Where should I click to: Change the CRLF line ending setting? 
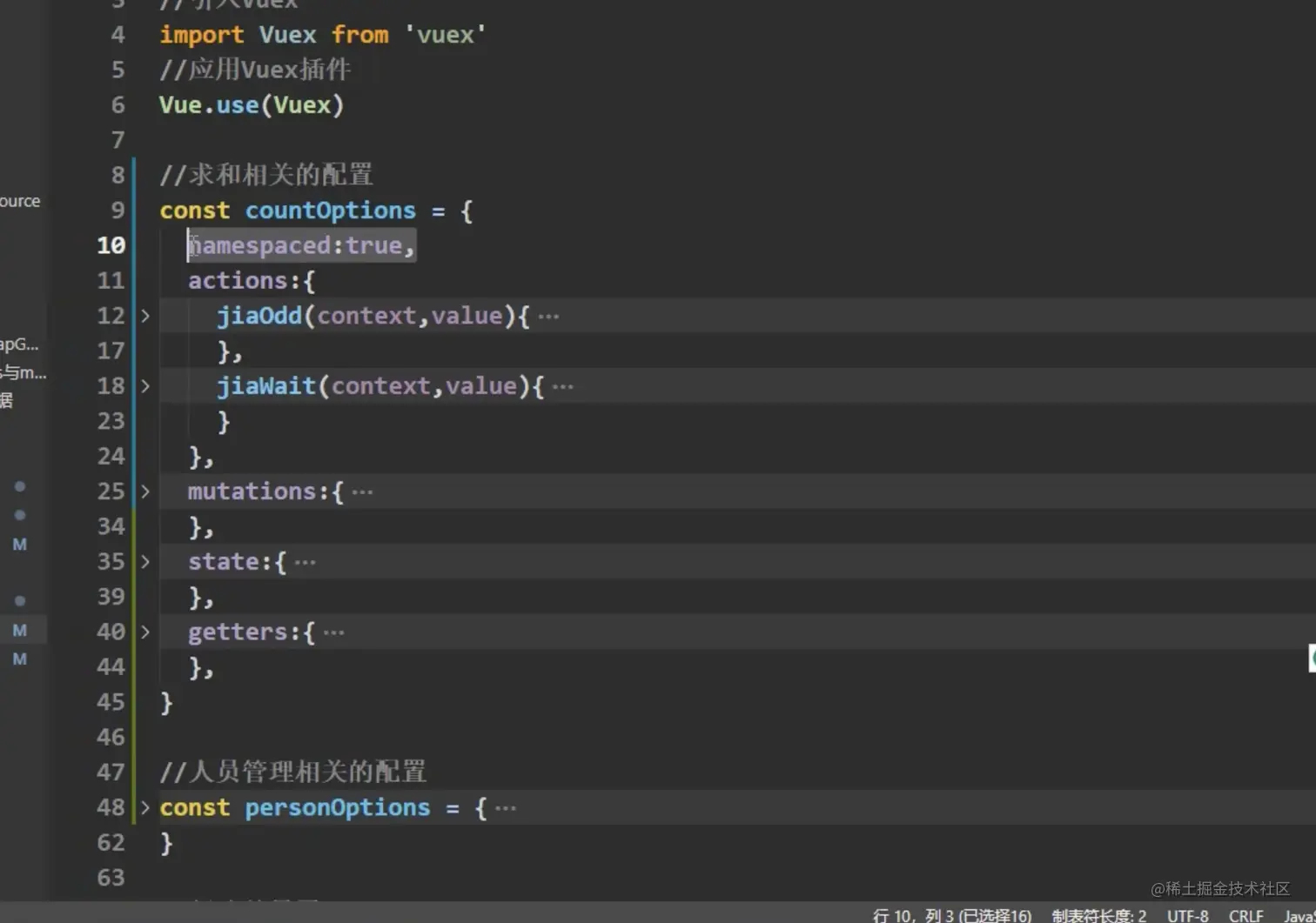(1245, 915)
